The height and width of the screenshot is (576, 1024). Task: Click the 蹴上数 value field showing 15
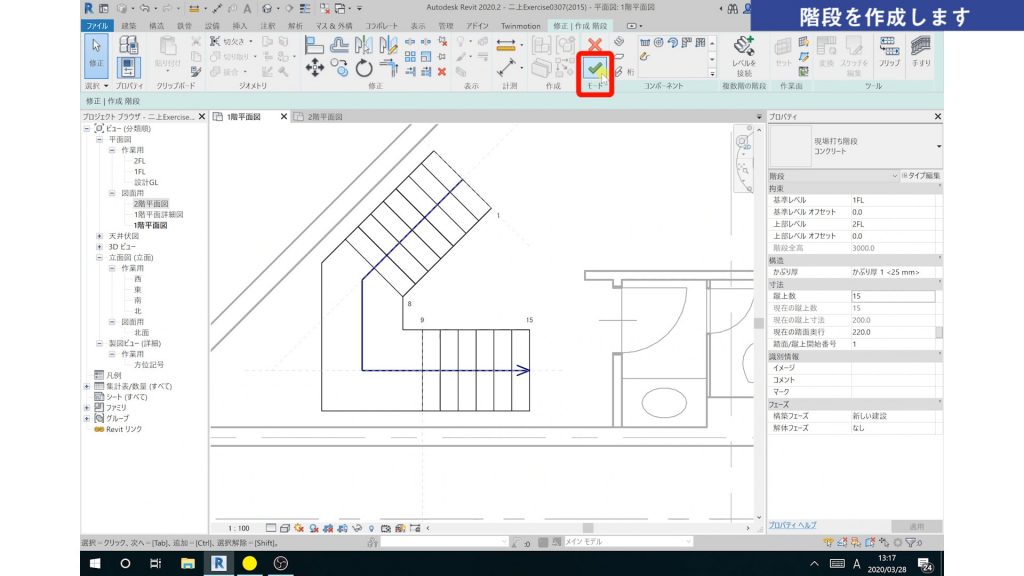tap(892, 296)
